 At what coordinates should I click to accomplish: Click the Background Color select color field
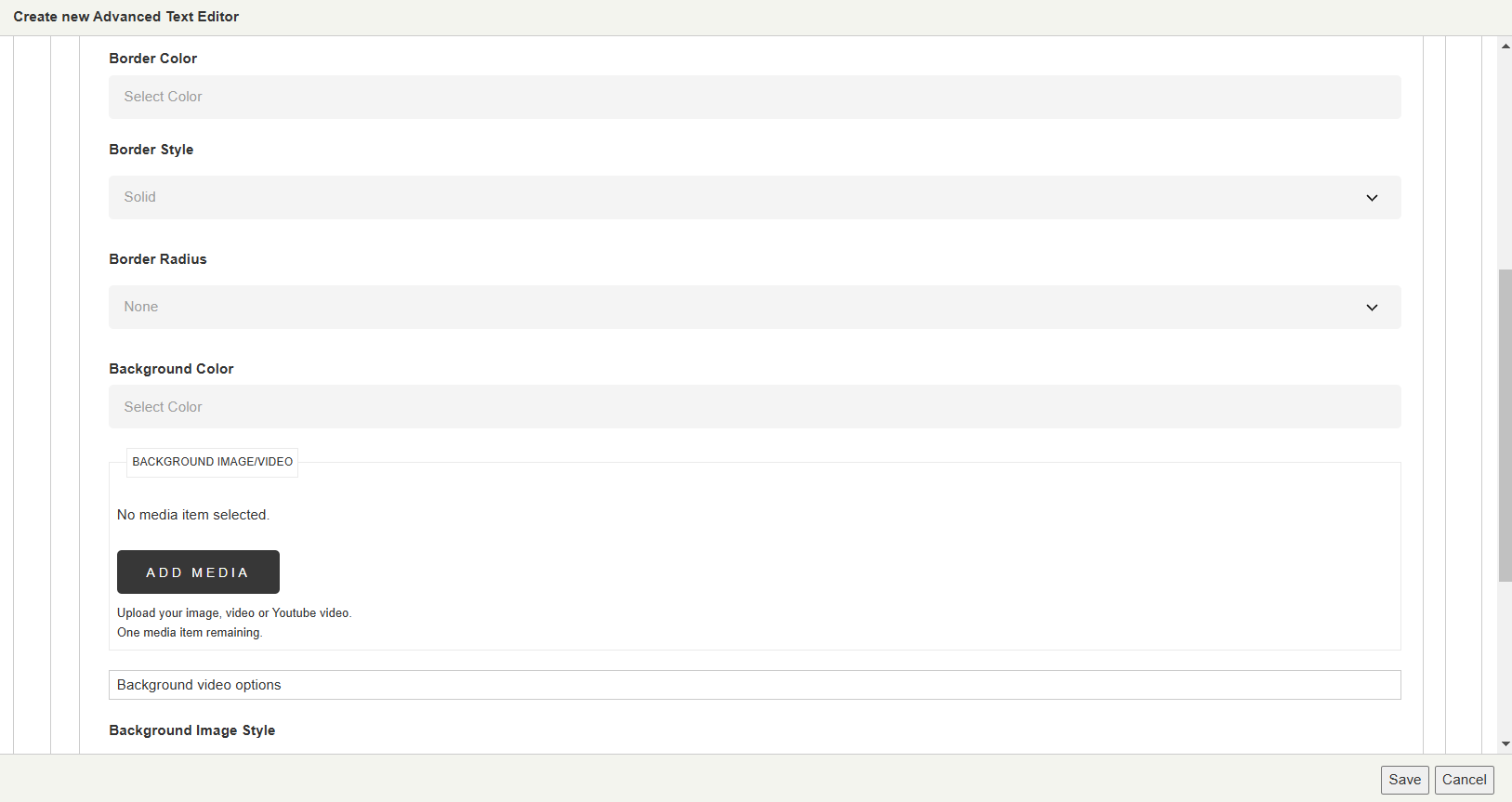755,407
